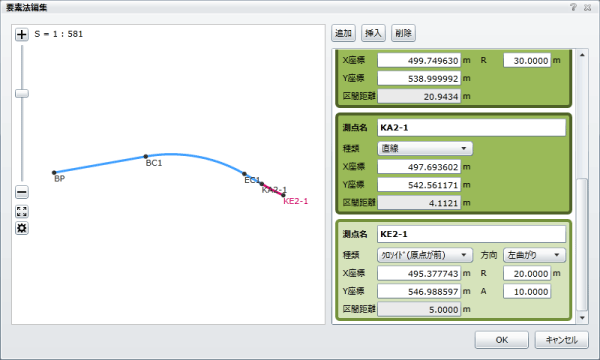This screenshot has height=360, width=600.
Task: Click the 追加 button
Action: [343, 33]
